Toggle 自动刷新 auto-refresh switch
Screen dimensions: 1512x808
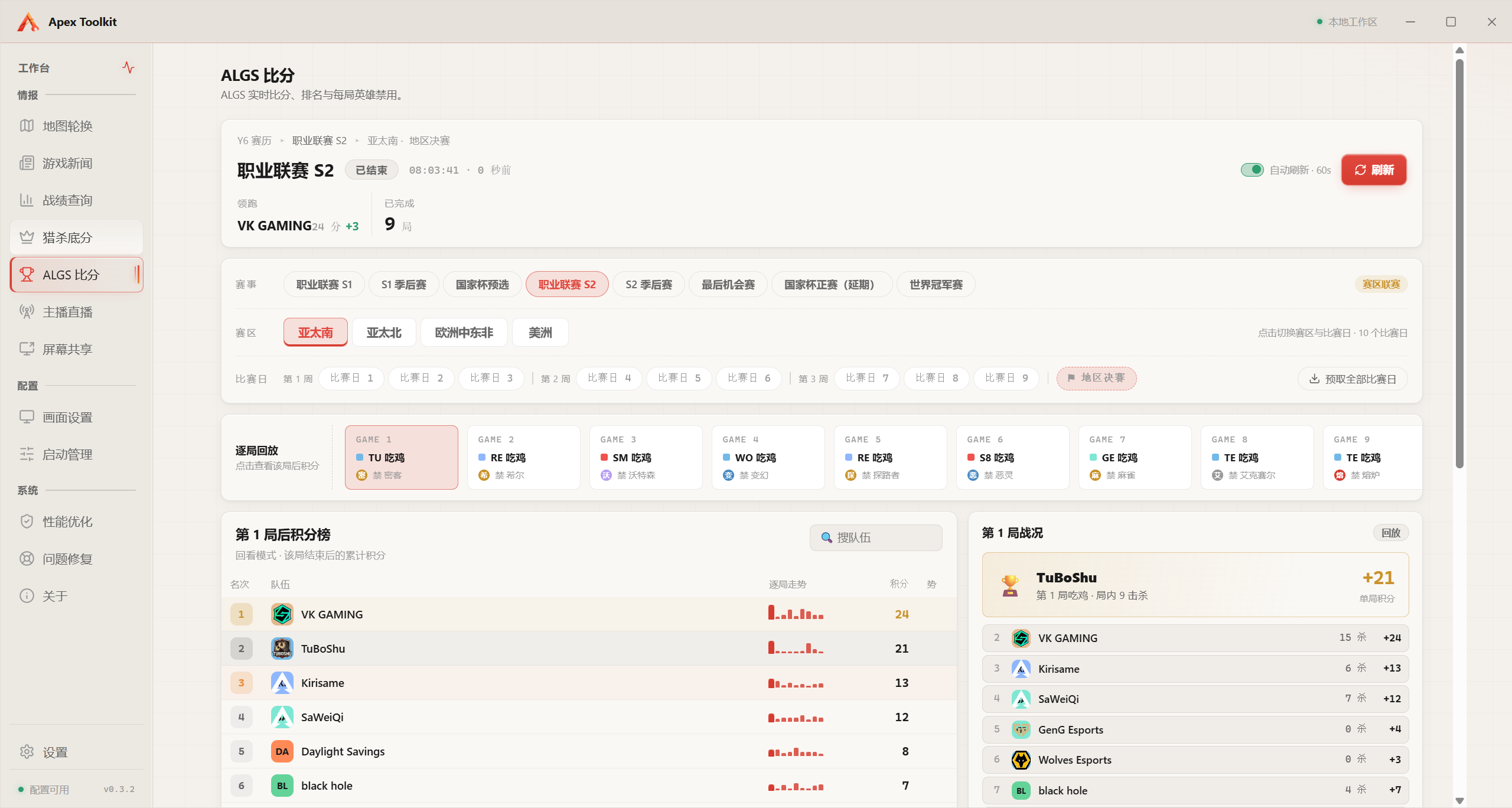1252,170
